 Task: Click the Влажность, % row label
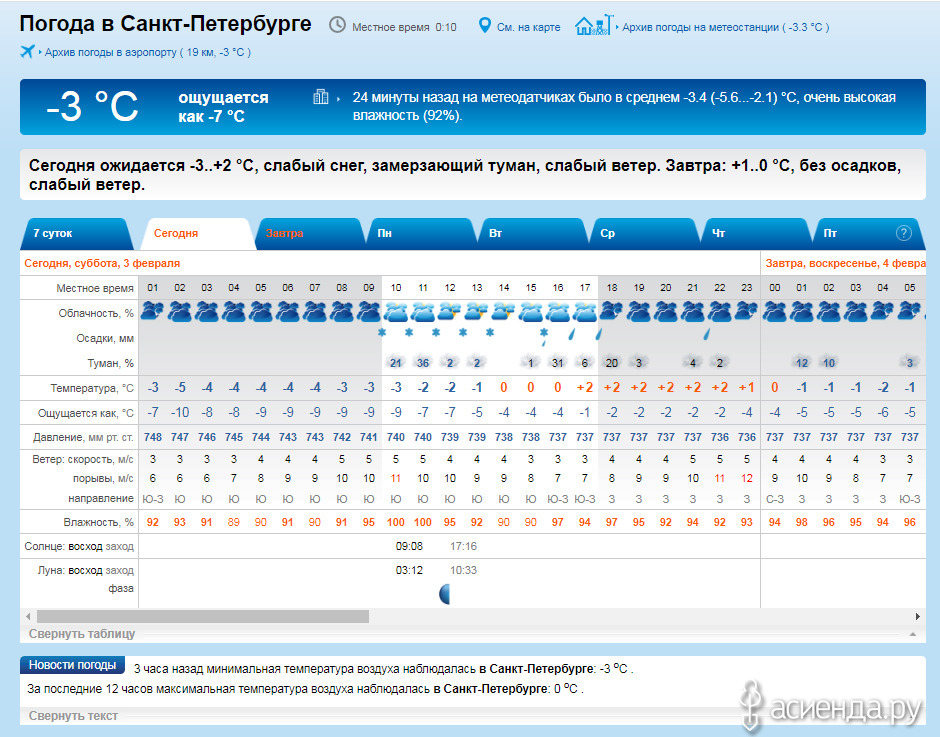tap(98, 522)
